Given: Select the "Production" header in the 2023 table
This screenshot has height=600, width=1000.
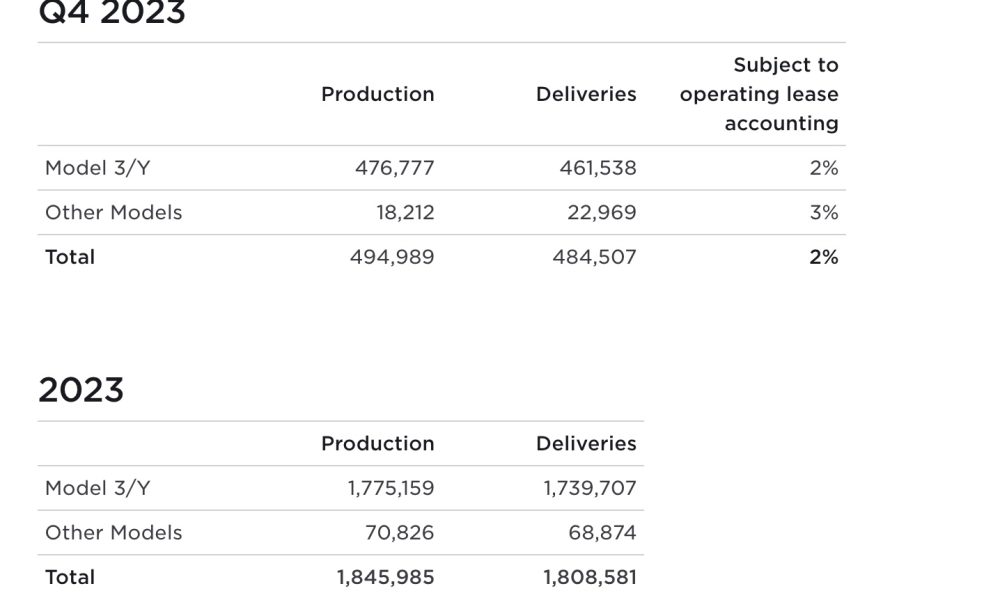Looking at the screenshot, I should click(x=378, y=444).
